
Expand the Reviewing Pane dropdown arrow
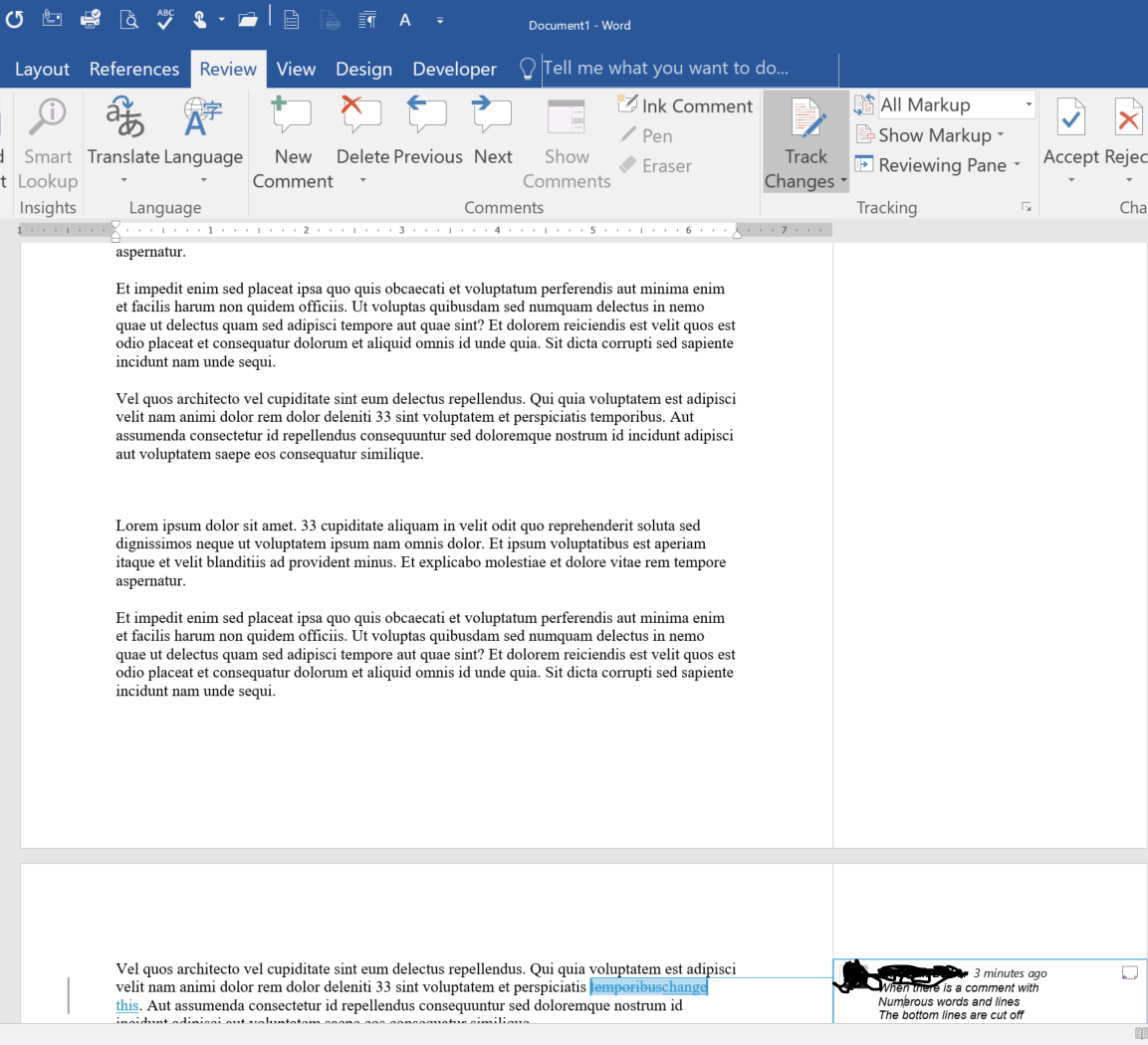coord(1017,165)
